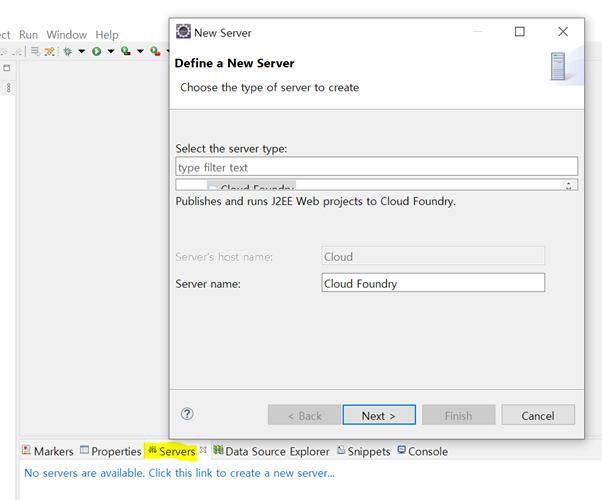
Task: Click the New Server dialog title icon
Action: point(183,31)
